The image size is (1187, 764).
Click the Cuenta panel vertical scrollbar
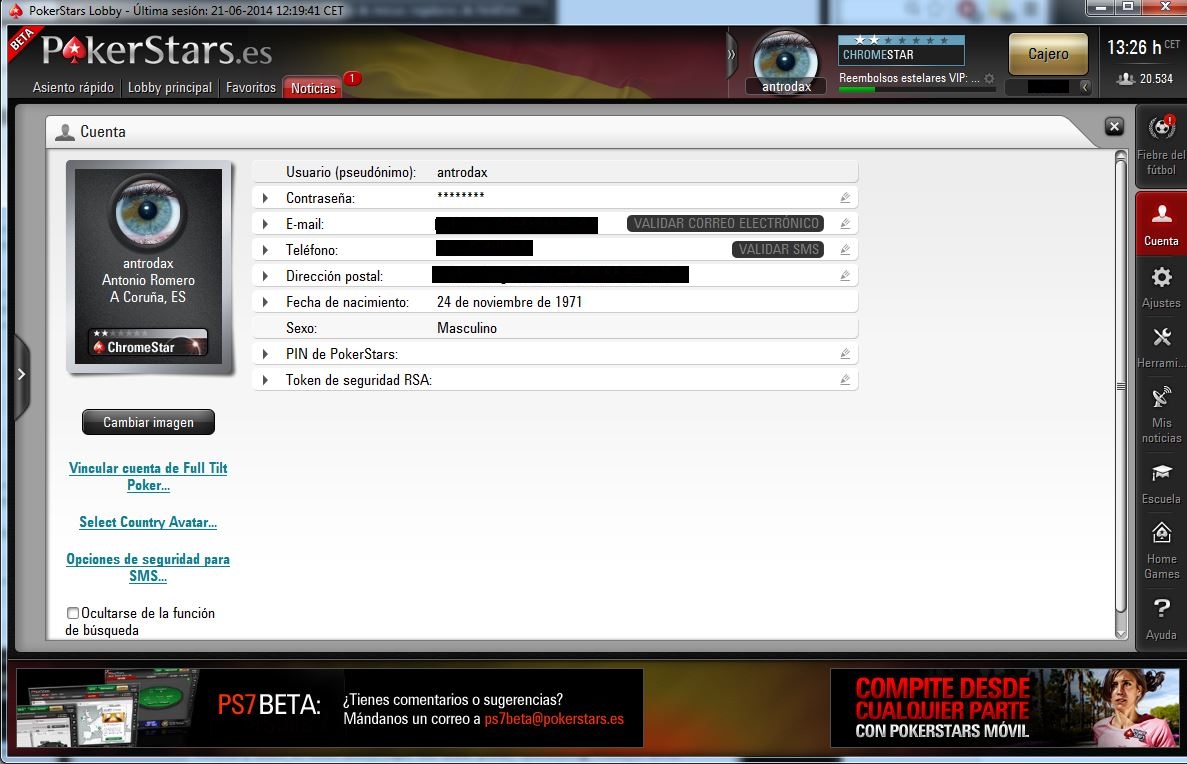[x=1121, y=386]
